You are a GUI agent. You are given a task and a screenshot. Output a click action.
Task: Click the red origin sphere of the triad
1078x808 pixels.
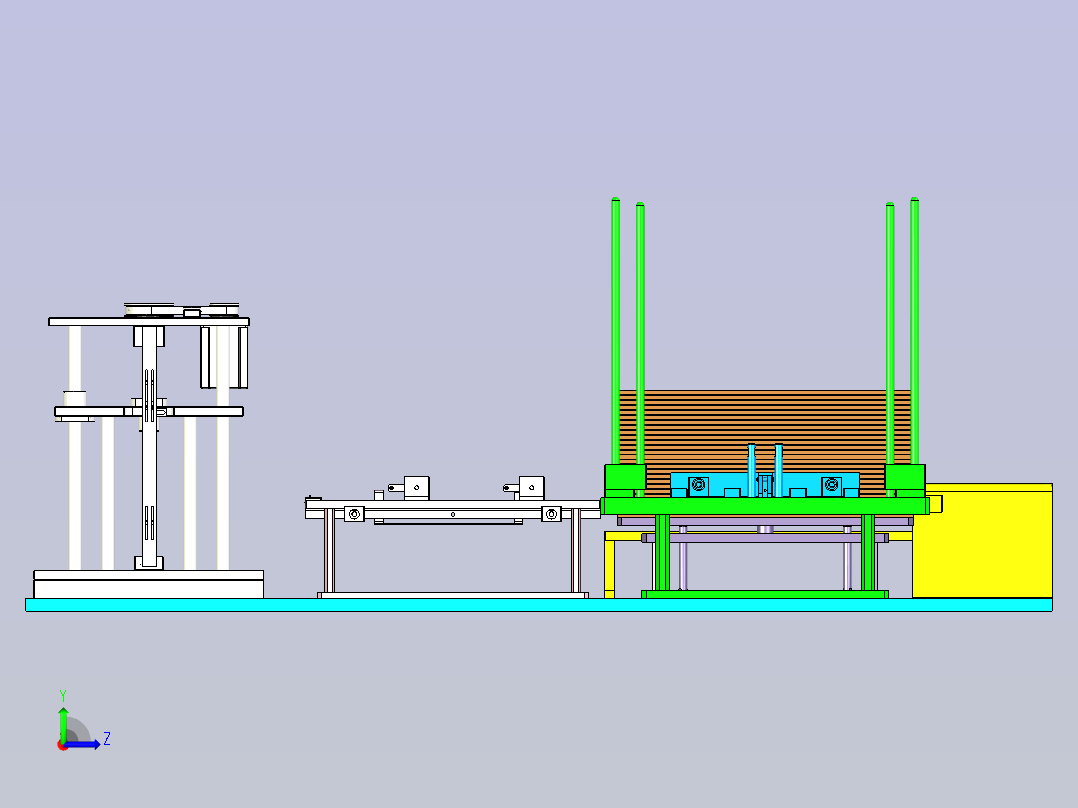pos(62,745)
